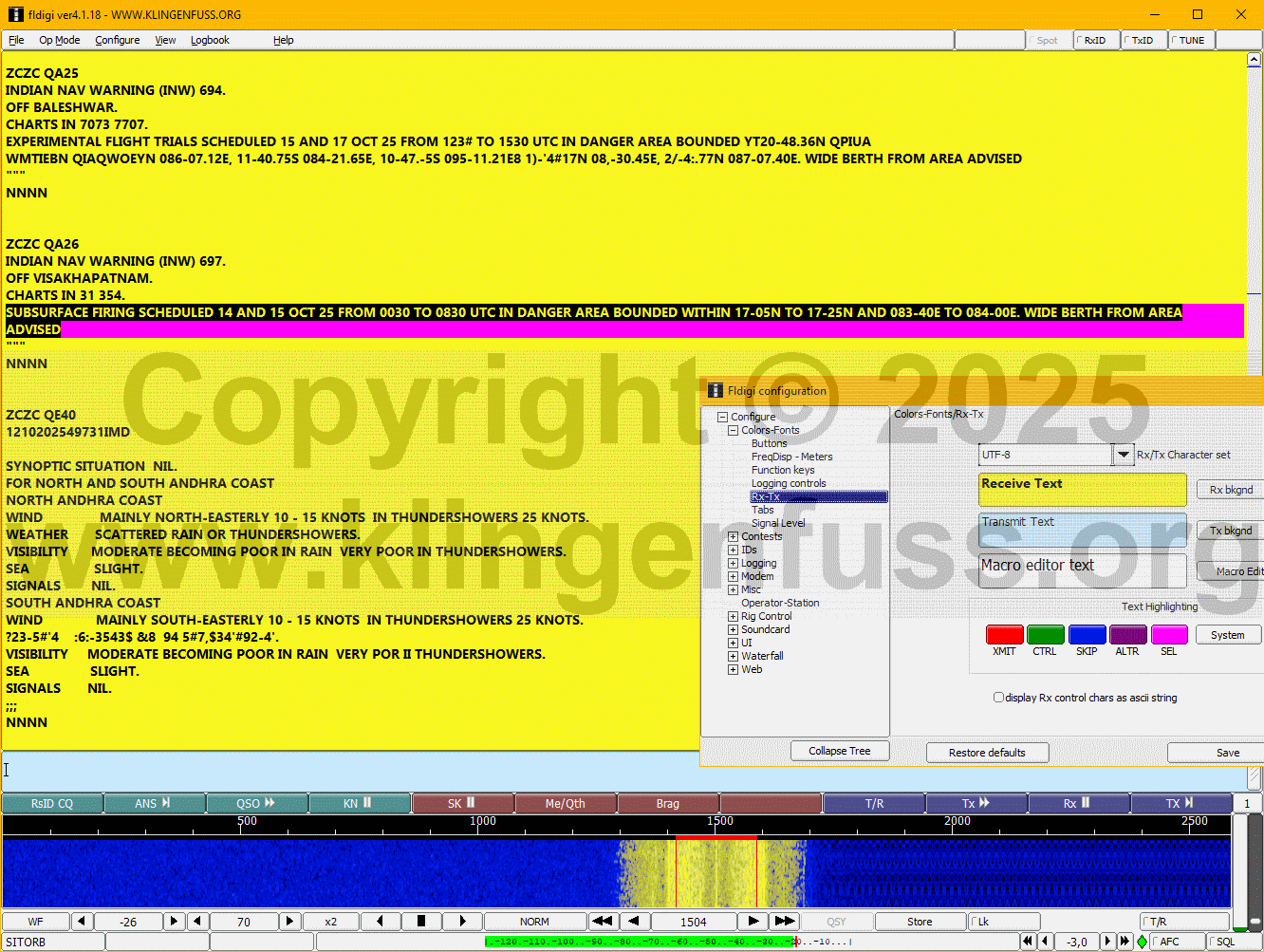Screen dimensions: 1264x952
Task: Click left arrow before waterfall level -26
Action: pos(83,921)
